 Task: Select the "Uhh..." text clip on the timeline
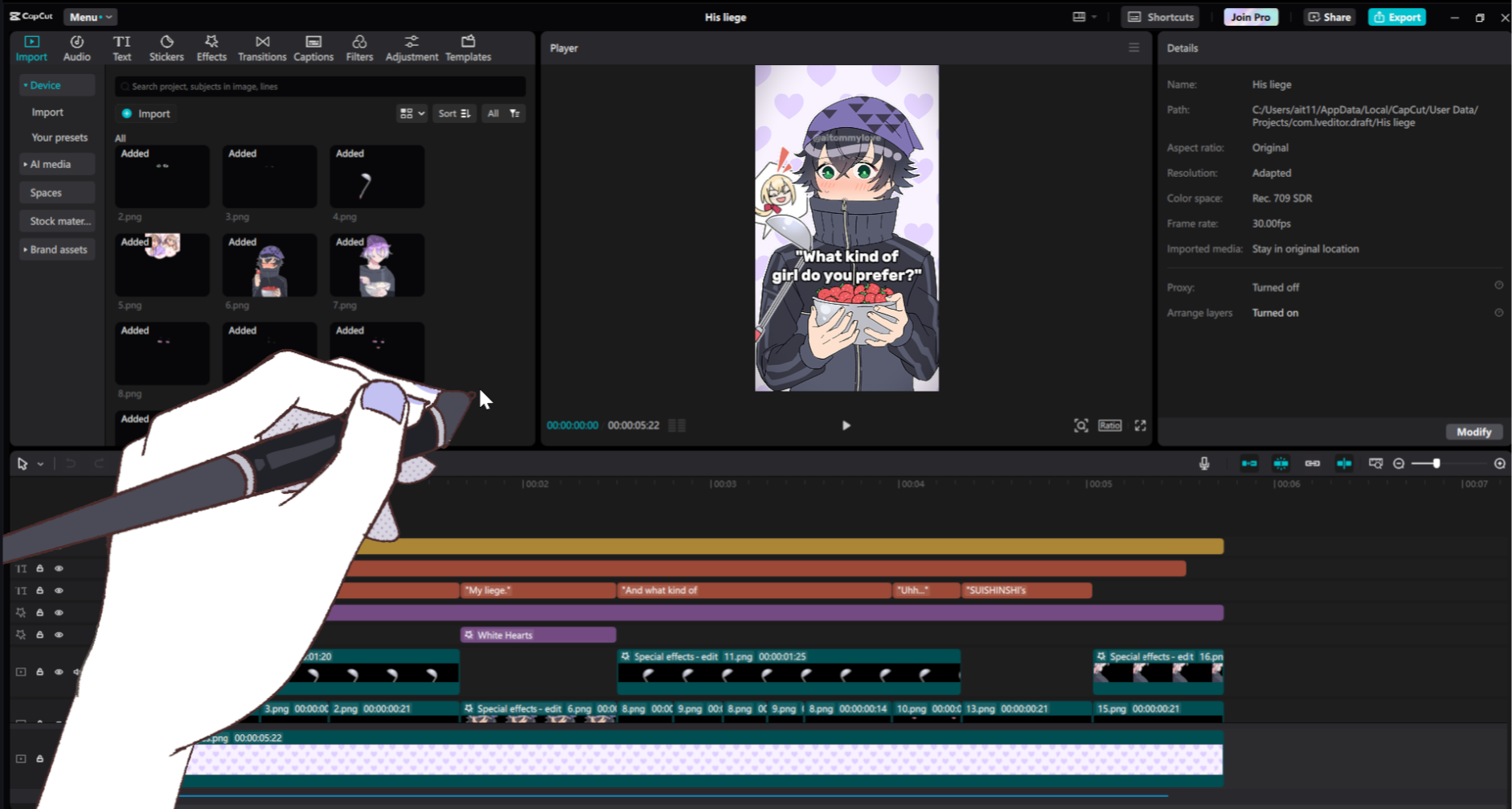coord(927,590)
